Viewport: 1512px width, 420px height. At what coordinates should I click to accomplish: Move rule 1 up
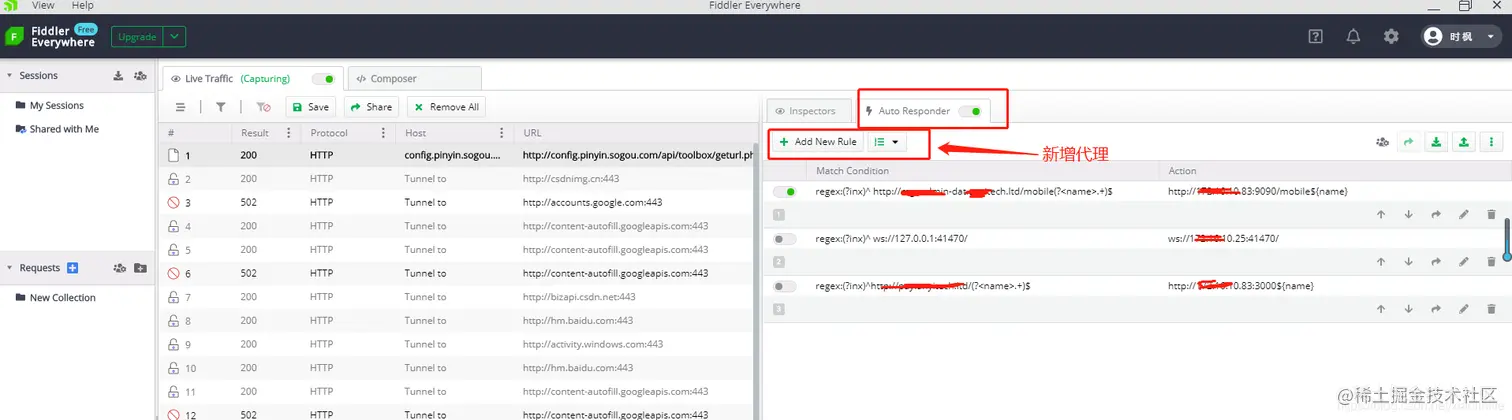(x=1381, y=214)
